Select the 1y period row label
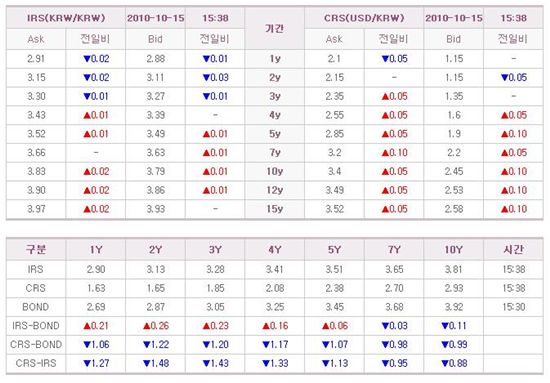This screenshot has width=550, height=383. 275,59
